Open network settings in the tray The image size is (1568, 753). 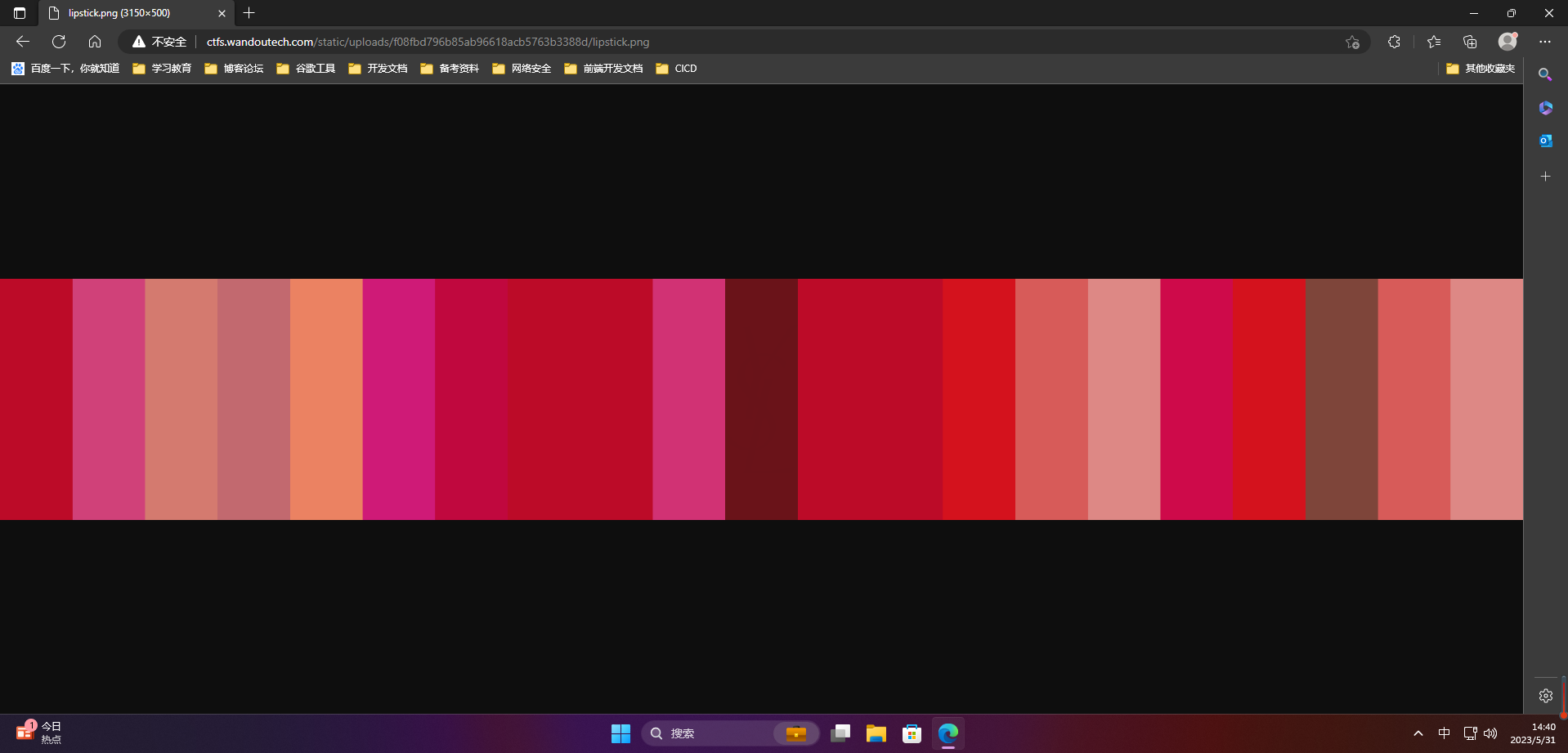pos(1470,733)
